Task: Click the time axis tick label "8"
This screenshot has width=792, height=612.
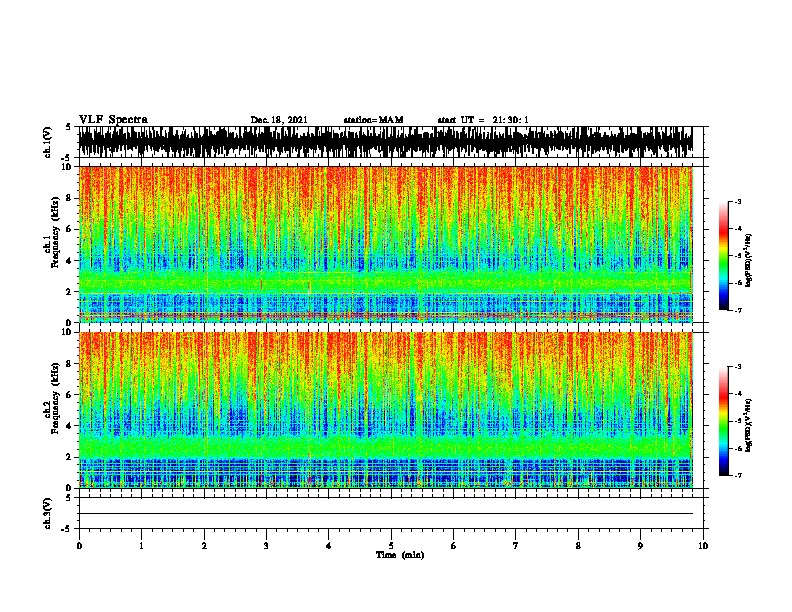Action: click(578, 546)
